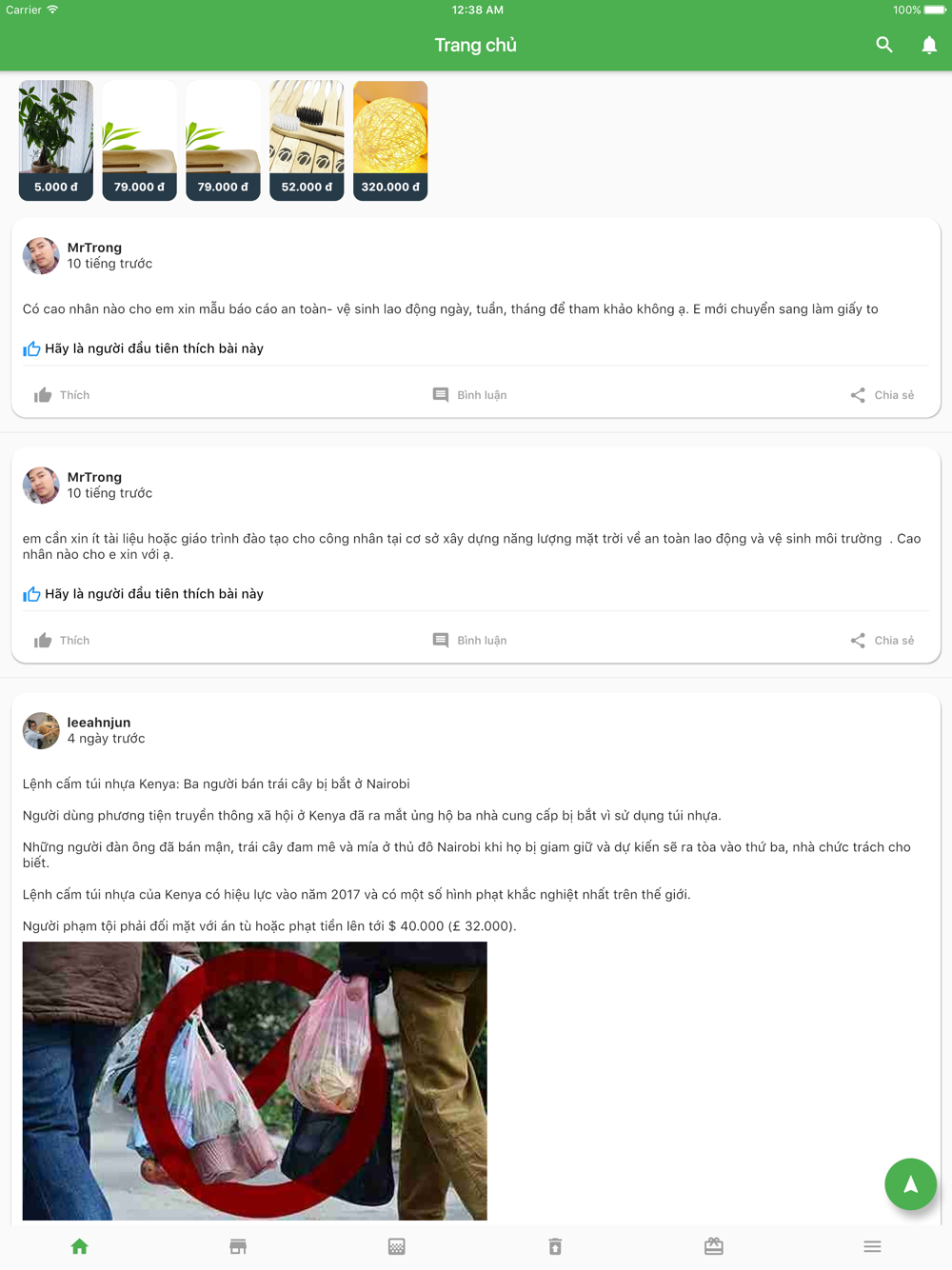Share first post using Chia sẻ
The width and height of the screenshot is (952, 1270).
(x=882, y=395)
